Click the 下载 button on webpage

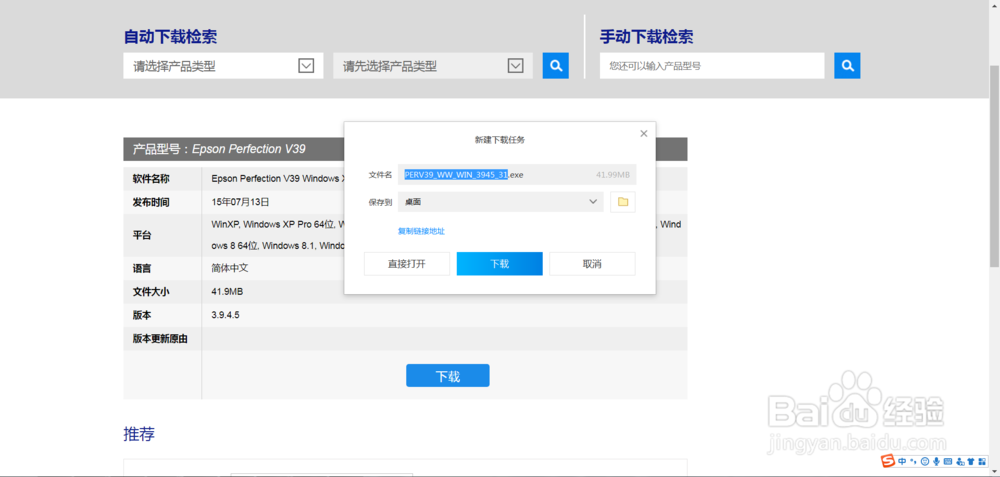click(x=448, y=376)
